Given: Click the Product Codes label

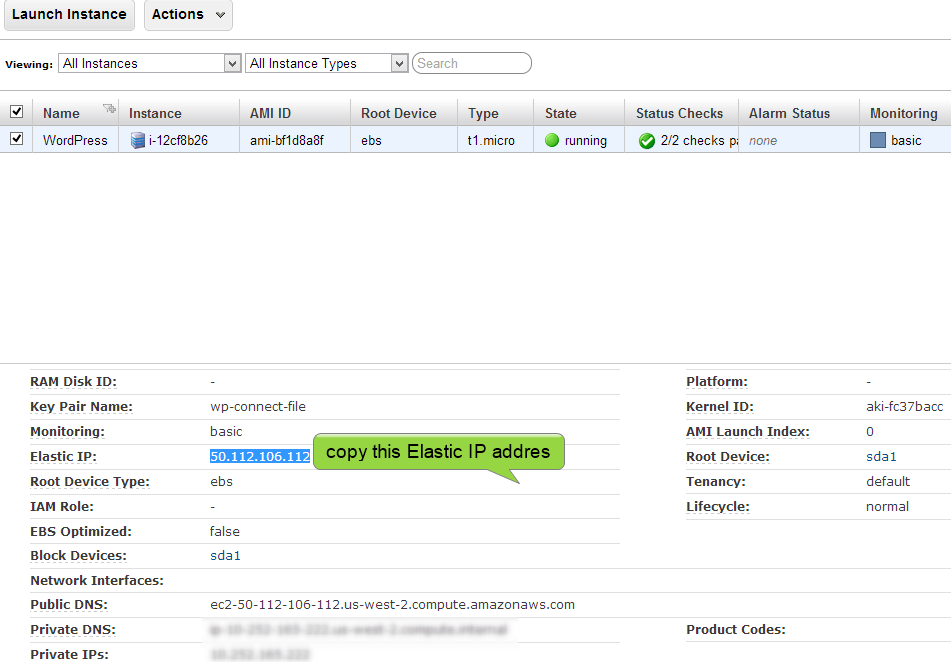Looking at the screenshot, I should 736,630.
